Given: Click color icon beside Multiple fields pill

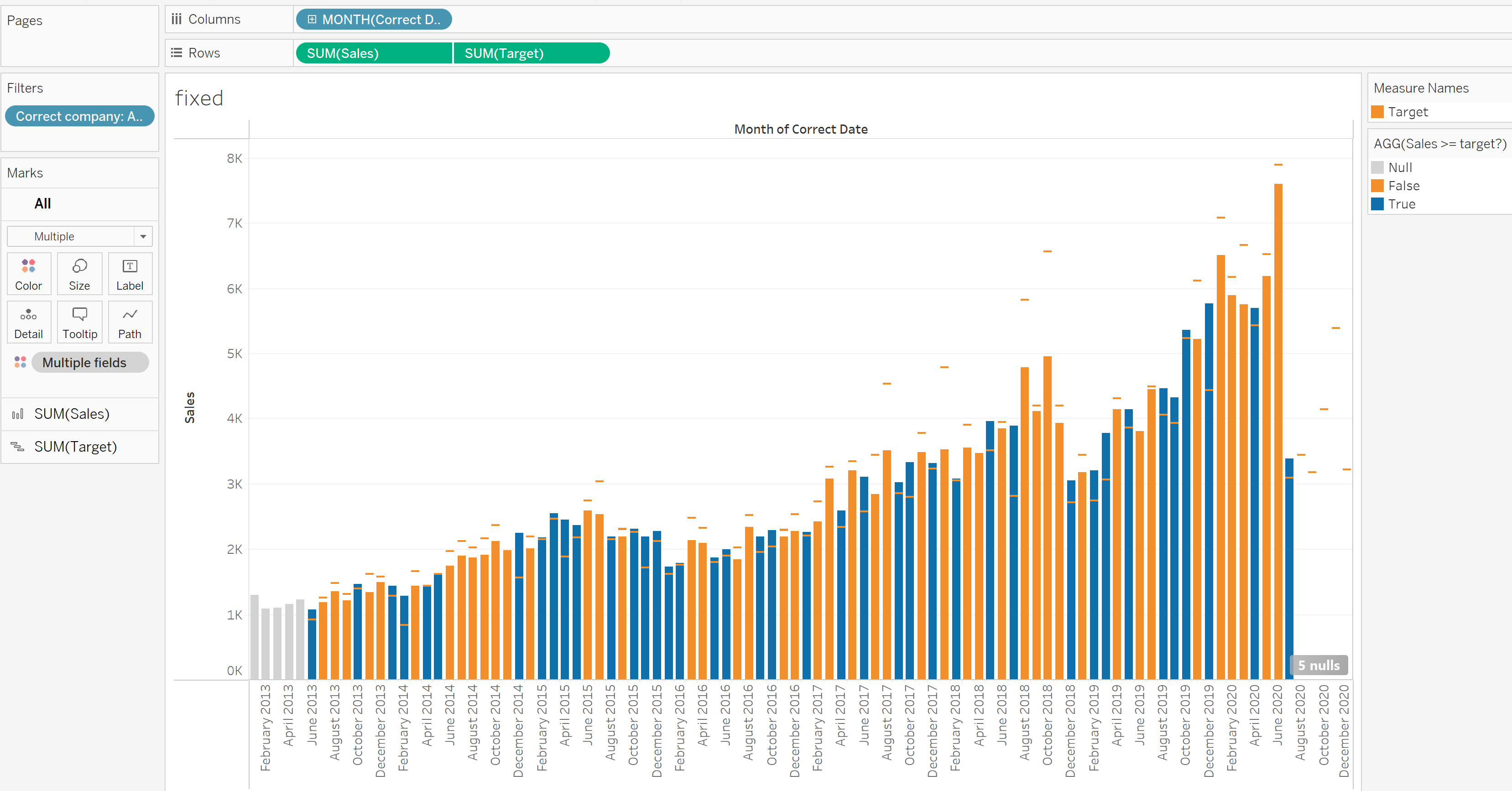Looking at the screenshot, I should click(20, 362).
